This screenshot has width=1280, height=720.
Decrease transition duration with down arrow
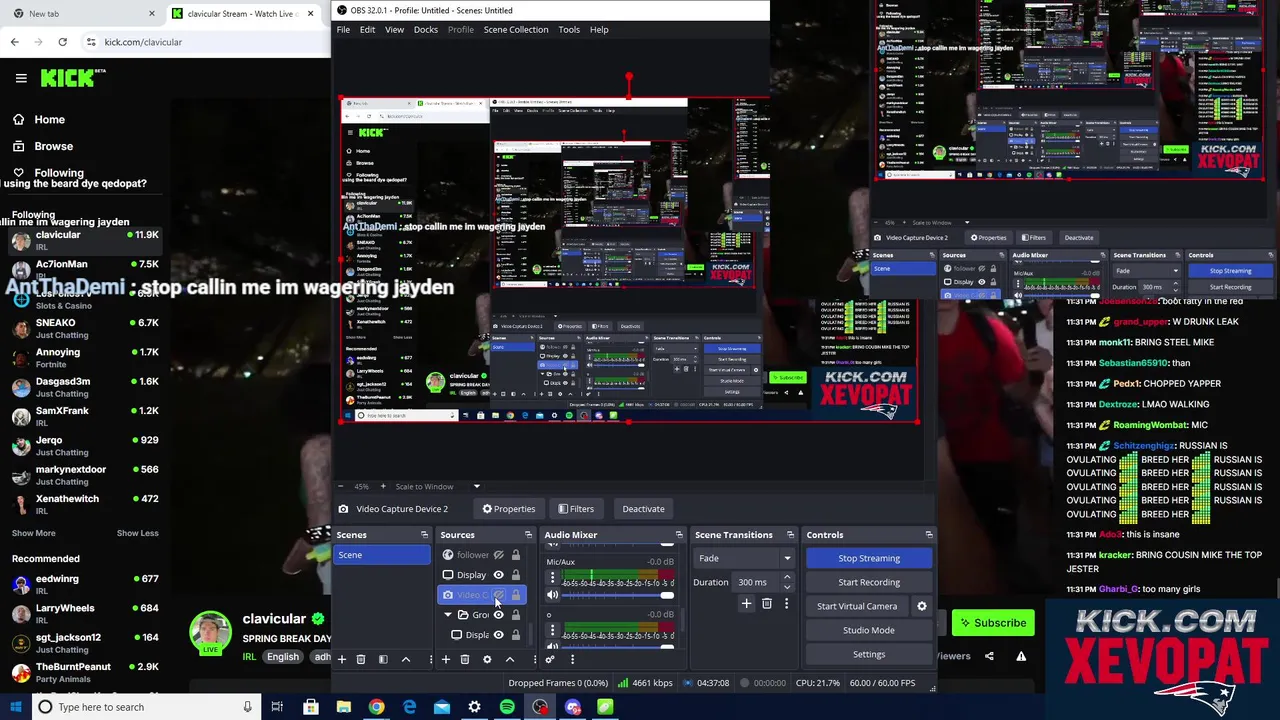787,586
